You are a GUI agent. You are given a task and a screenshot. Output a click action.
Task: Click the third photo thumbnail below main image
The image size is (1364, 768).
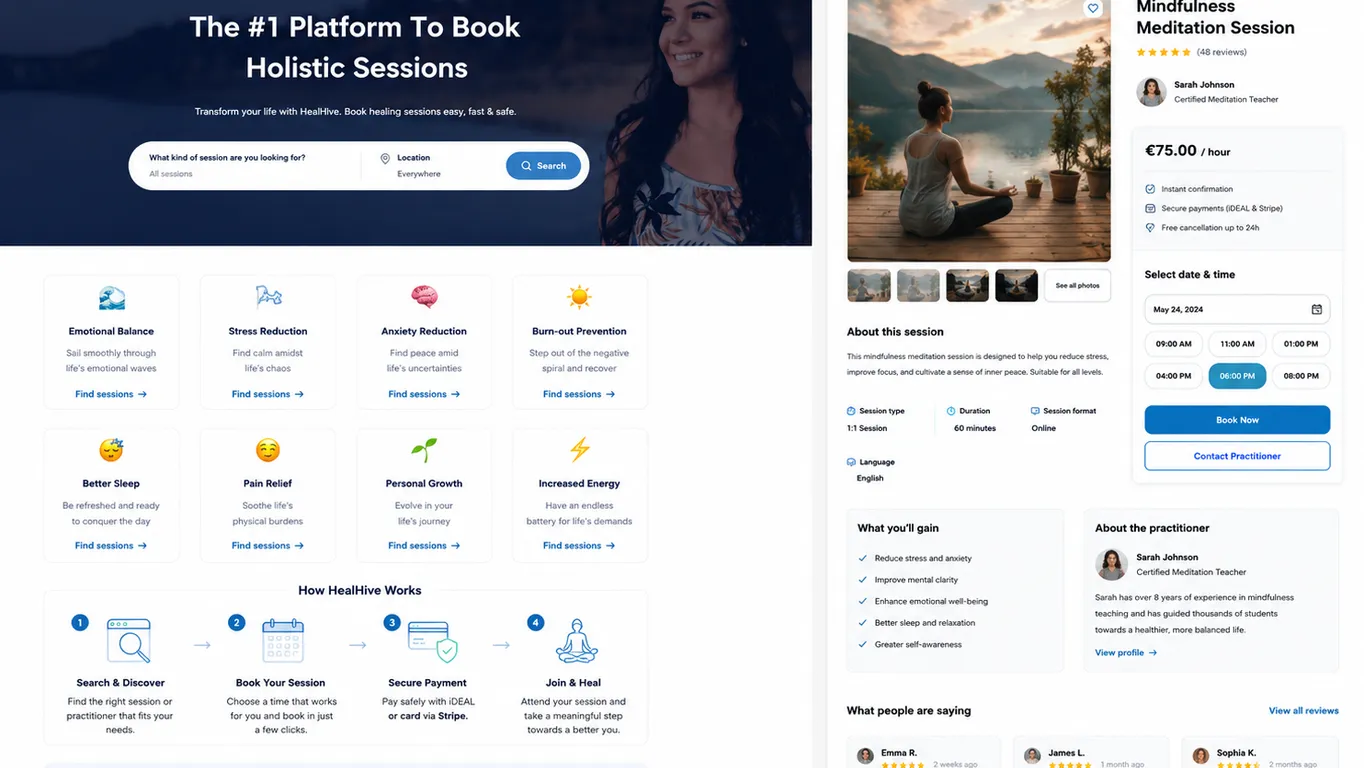[967, 286]
